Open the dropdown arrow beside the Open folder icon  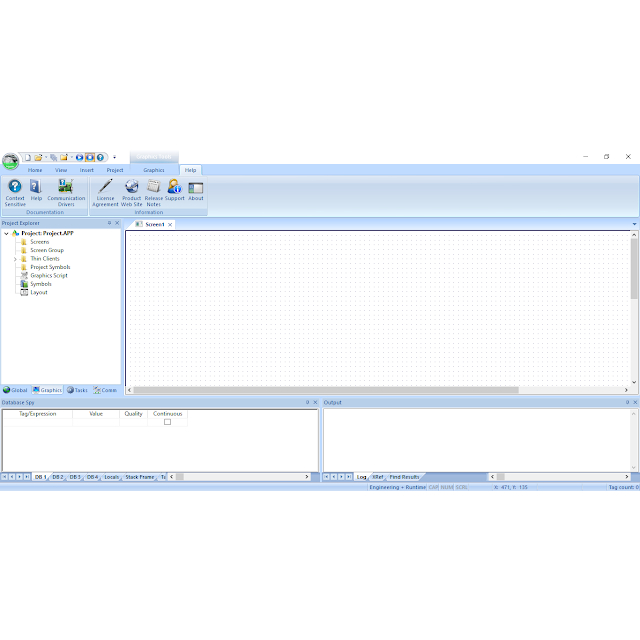[46, 158]
